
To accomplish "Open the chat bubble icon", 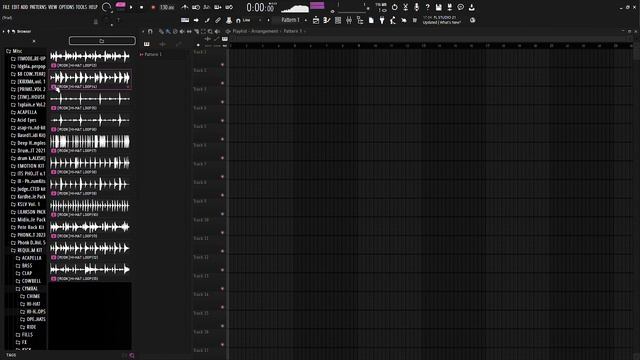I will coord(460,7).
